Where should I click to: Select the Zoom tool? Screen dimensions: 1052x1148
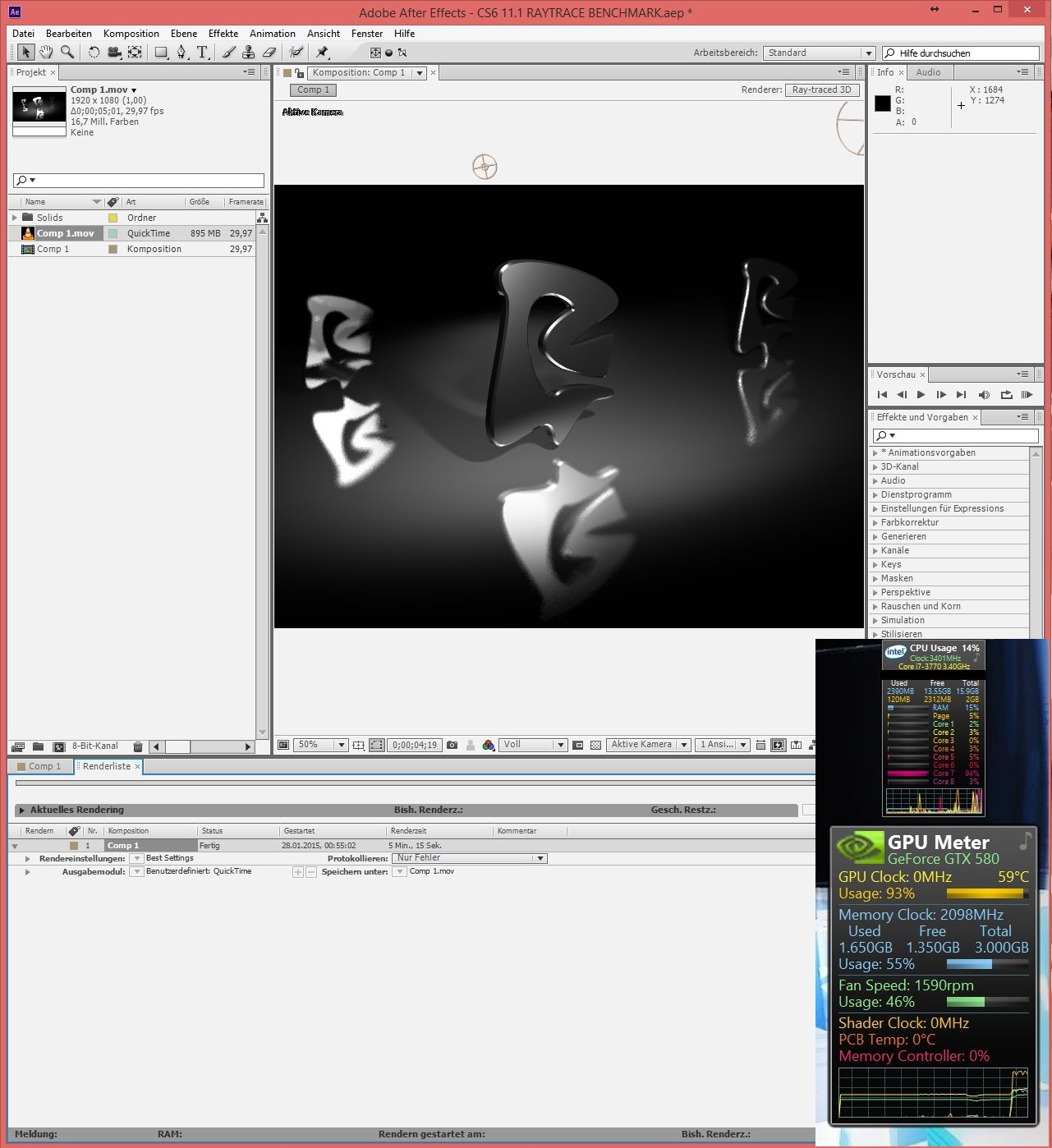66,52
